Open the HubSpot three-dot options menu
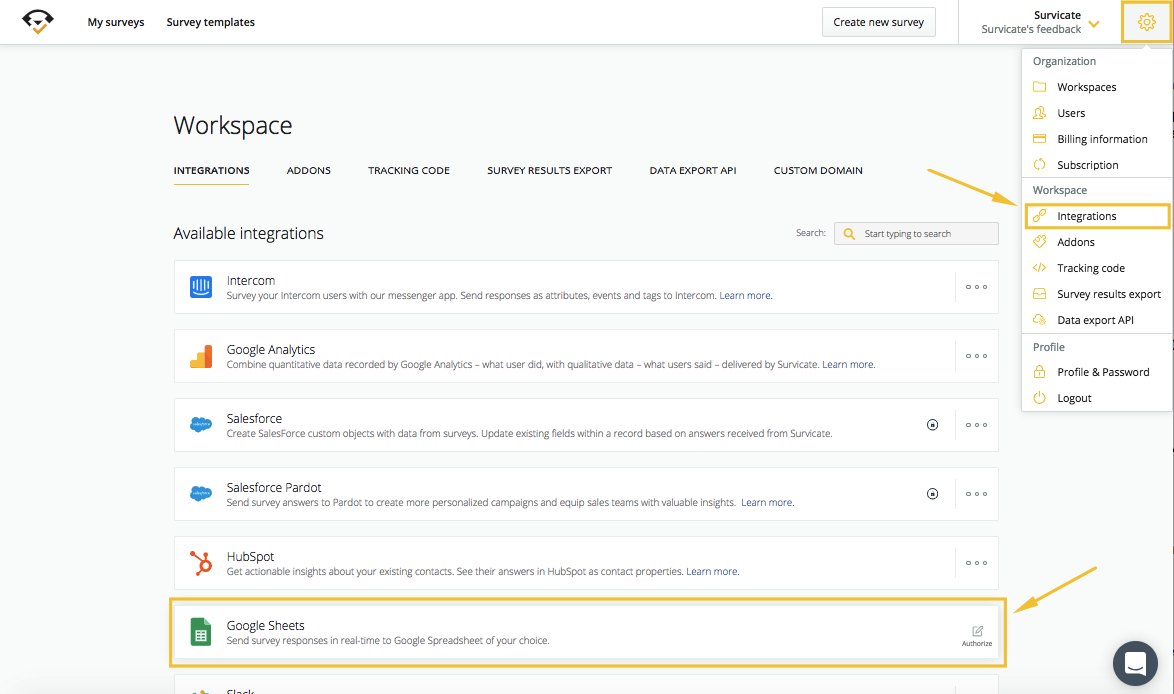Screen dimensions: 1174x694 point(976,562)
